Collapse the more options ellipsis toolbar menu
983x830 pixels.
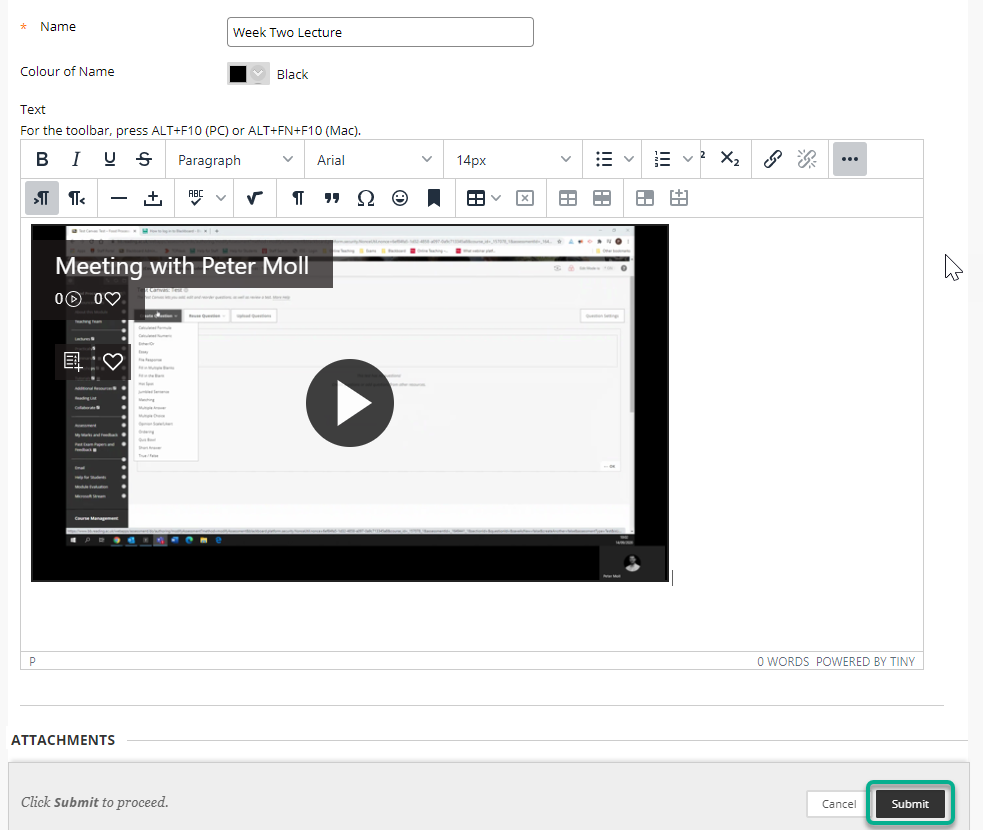[850, 159]
